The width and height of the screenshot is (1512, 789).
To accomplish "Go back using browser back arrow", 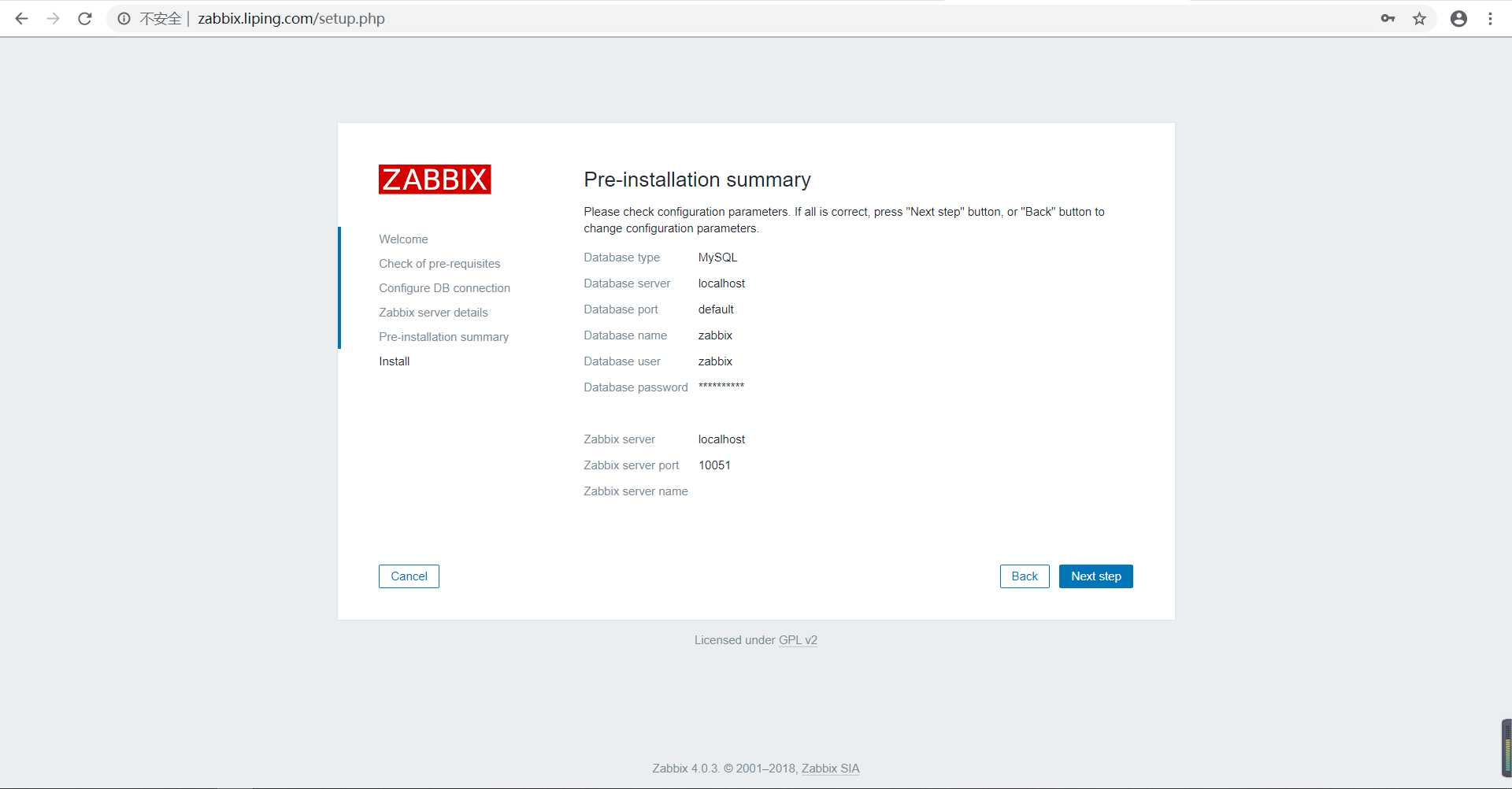I will 21,18.
